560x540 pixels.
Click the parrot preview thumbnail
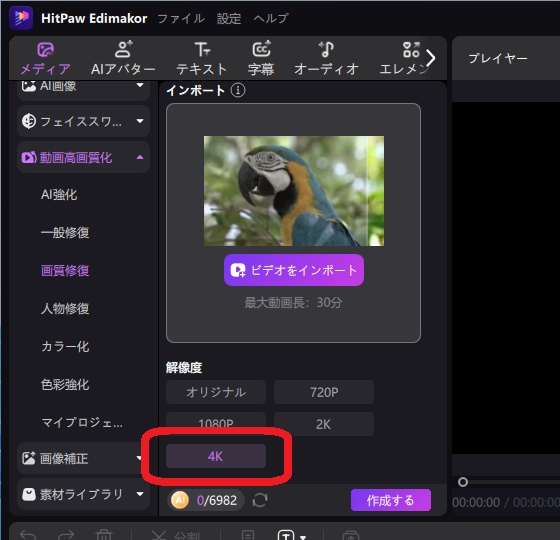coord(294,191)
